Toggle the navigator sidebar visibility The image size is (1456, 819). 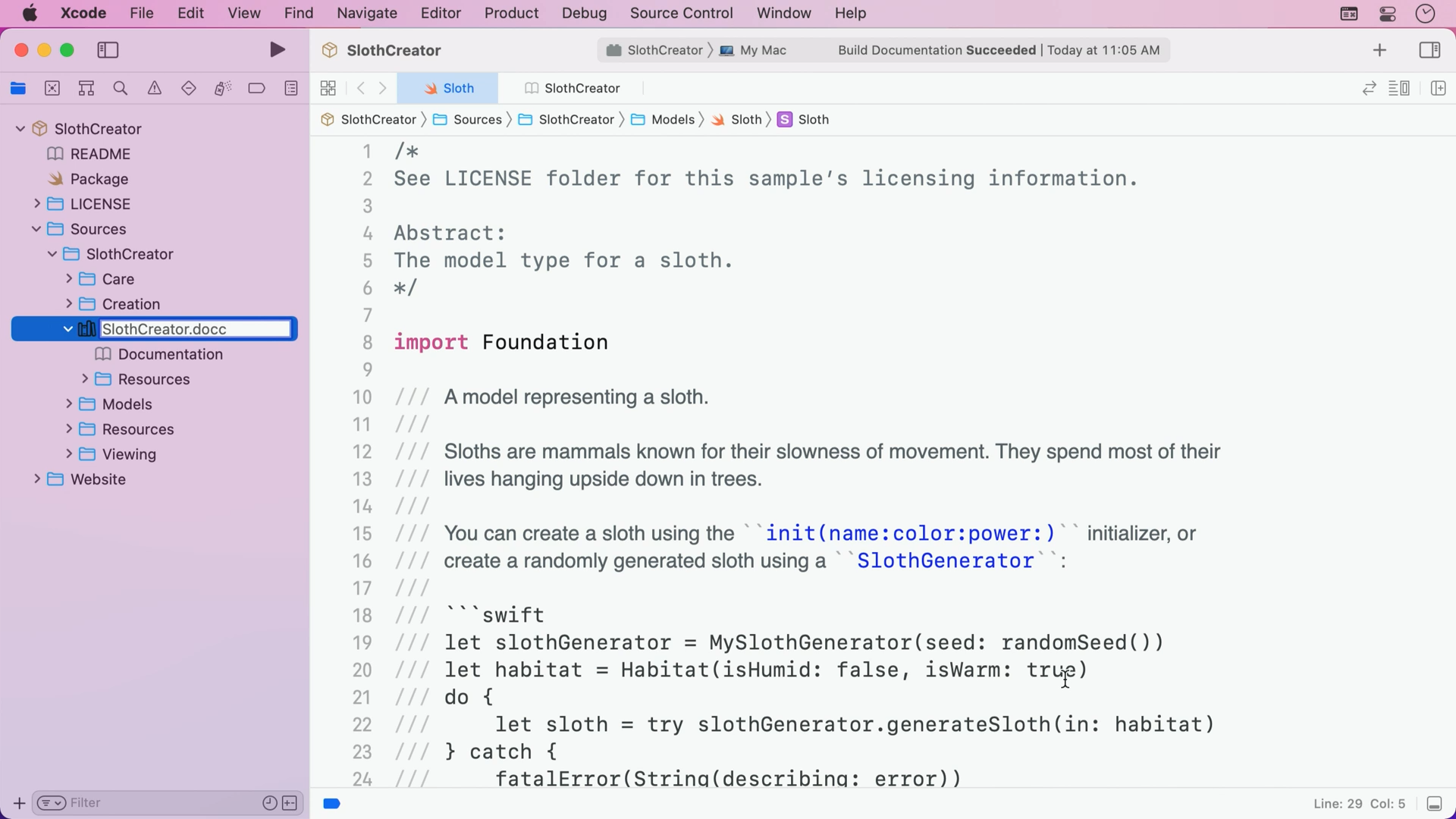[108, 50]
